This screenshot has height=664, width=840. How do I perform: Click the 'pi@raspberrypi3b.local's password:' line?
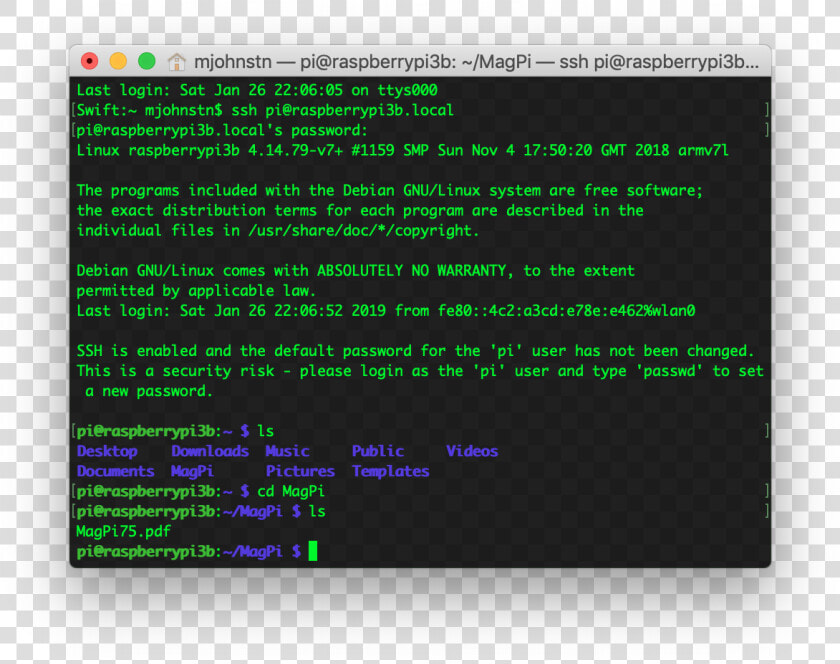coord(222,131)
